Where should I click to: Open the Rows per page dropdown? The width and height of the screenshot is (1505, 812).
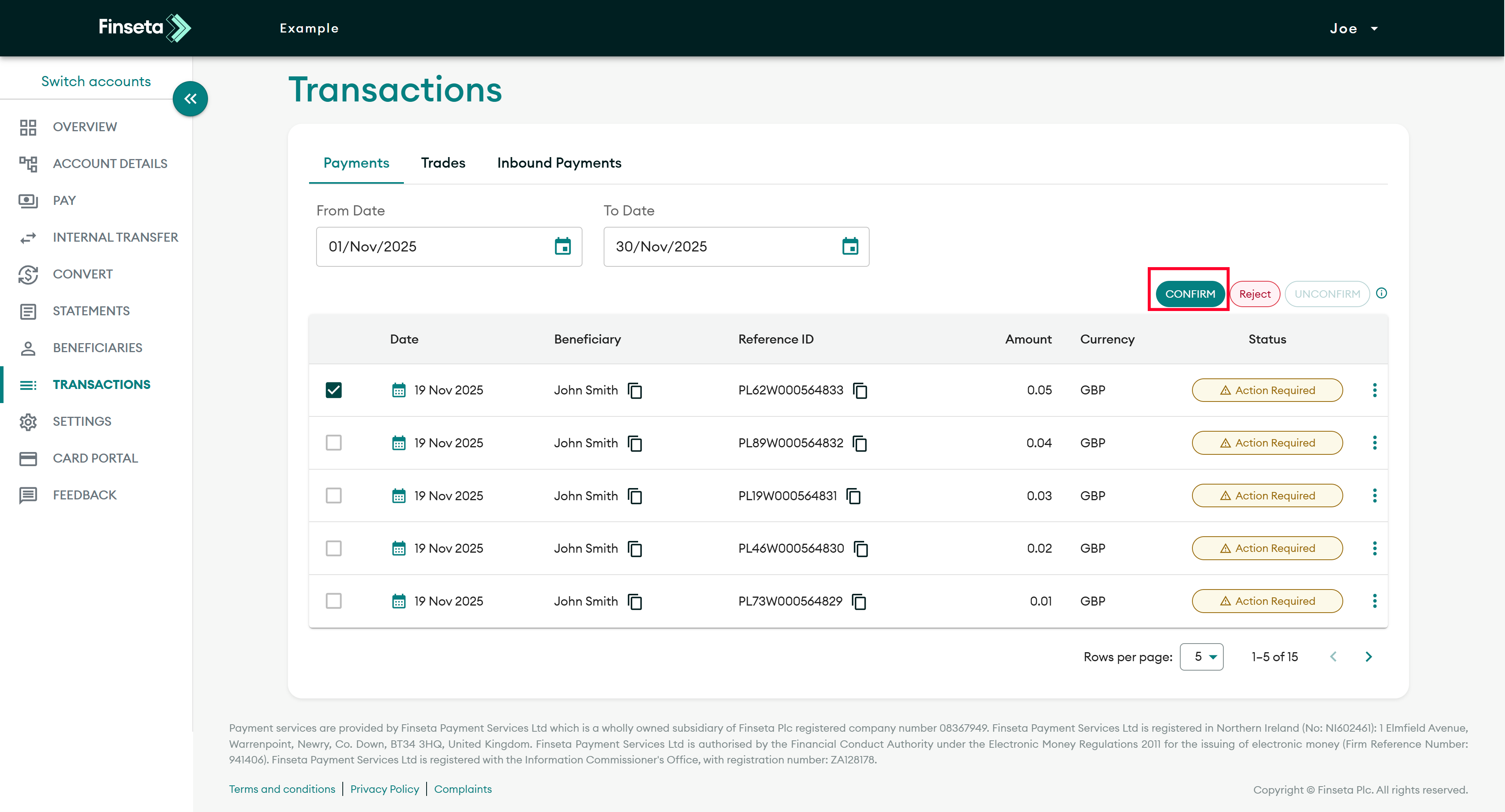(x=1201, y=656)
